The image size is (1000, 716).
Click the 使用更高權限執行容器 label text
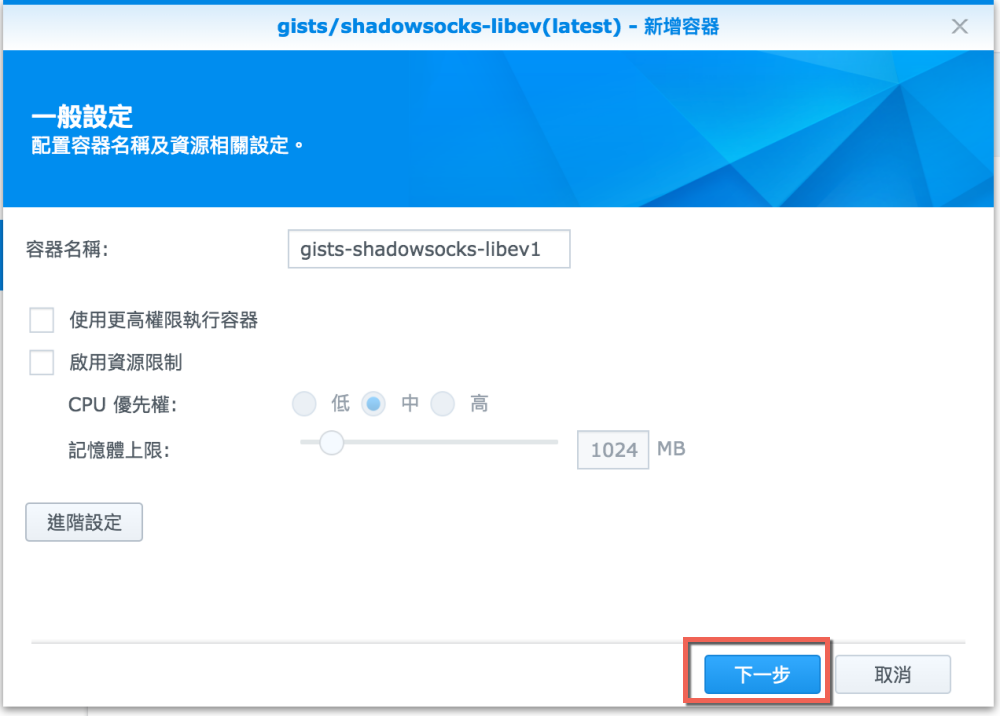tap(163, 320)
